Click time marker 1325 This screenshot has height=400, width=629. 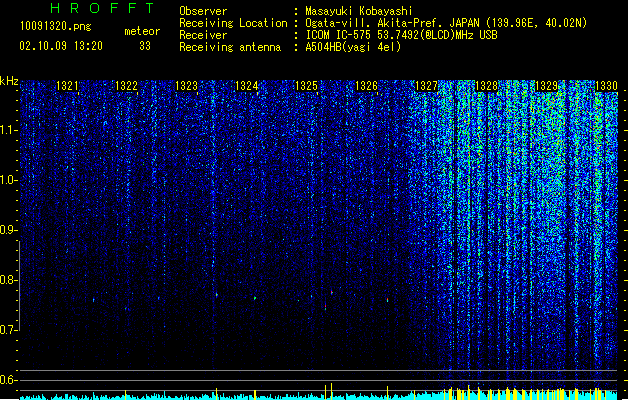pyautogui.click(x=306, y=86)
